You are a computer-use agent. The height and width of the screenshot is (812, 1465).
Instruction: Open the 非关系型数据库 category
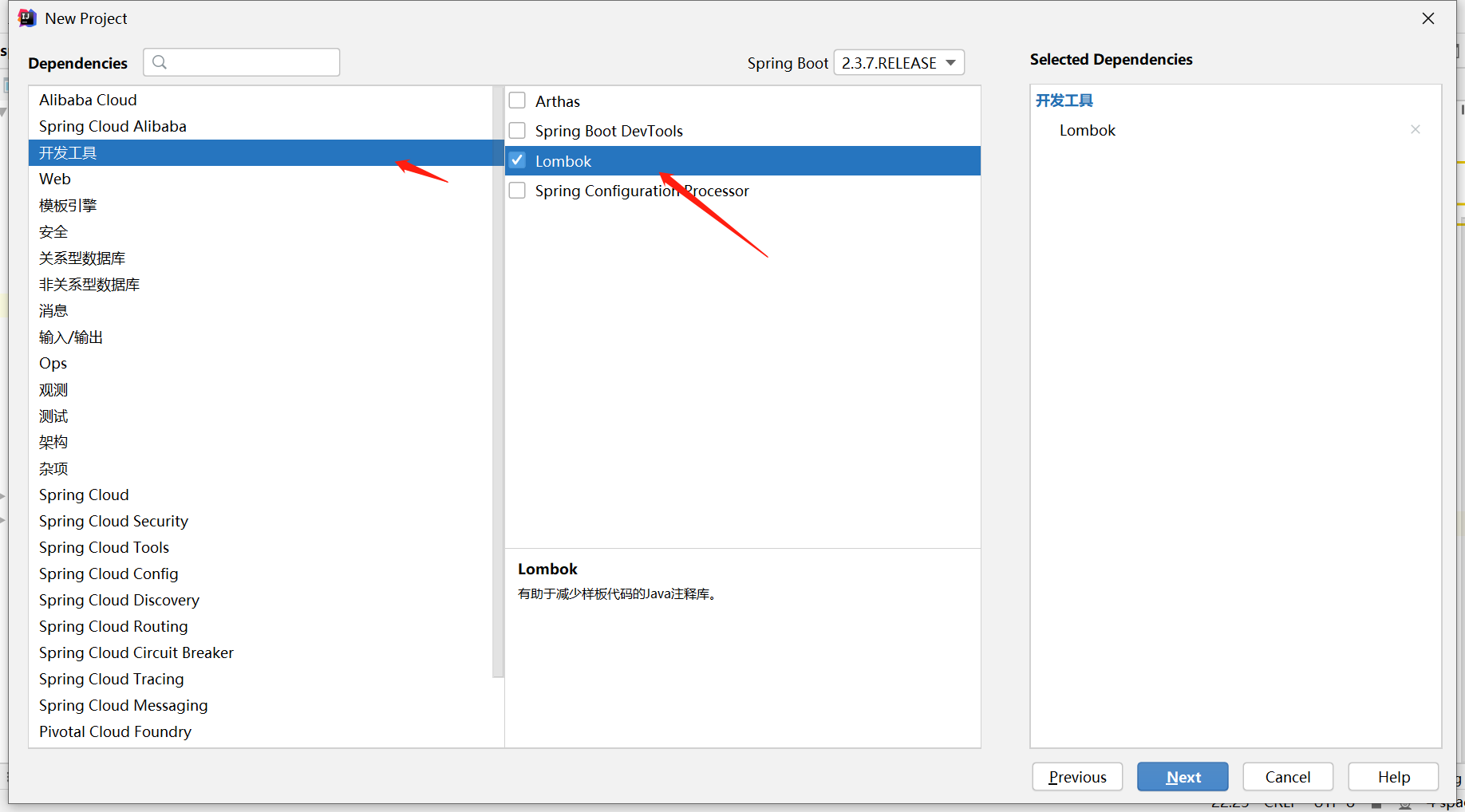click(x=261, y=284)
